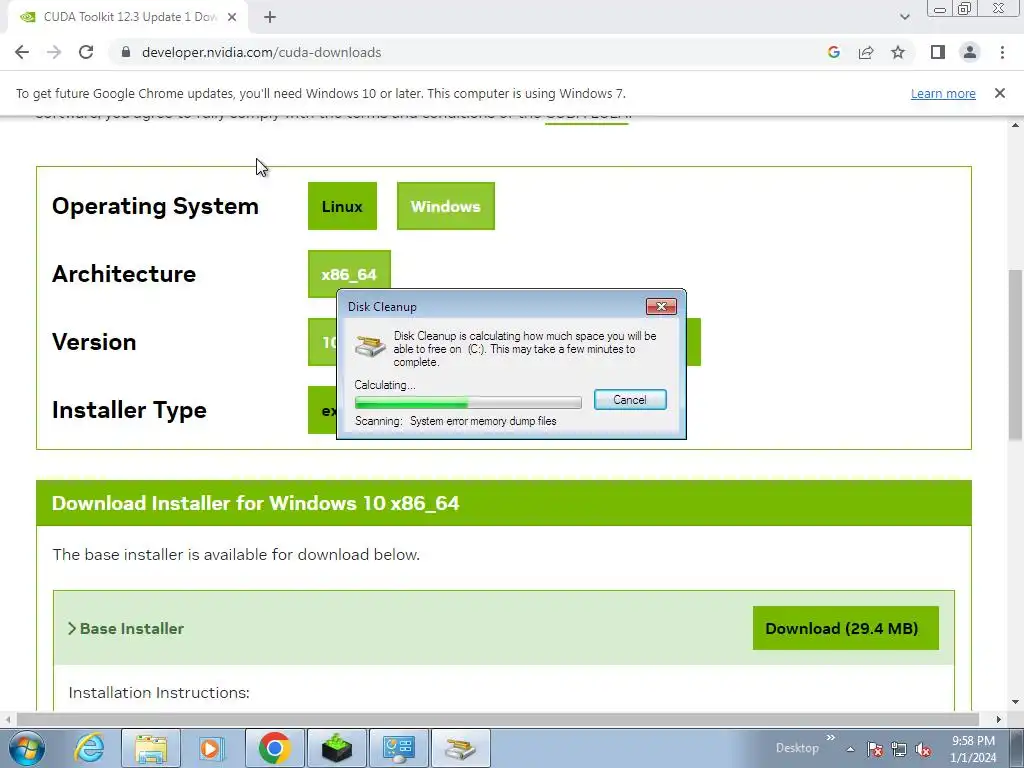Open the green cube app in the taskbar
Image resolution: width=1024 pixels, height=768 pixels.
(336, 748)
